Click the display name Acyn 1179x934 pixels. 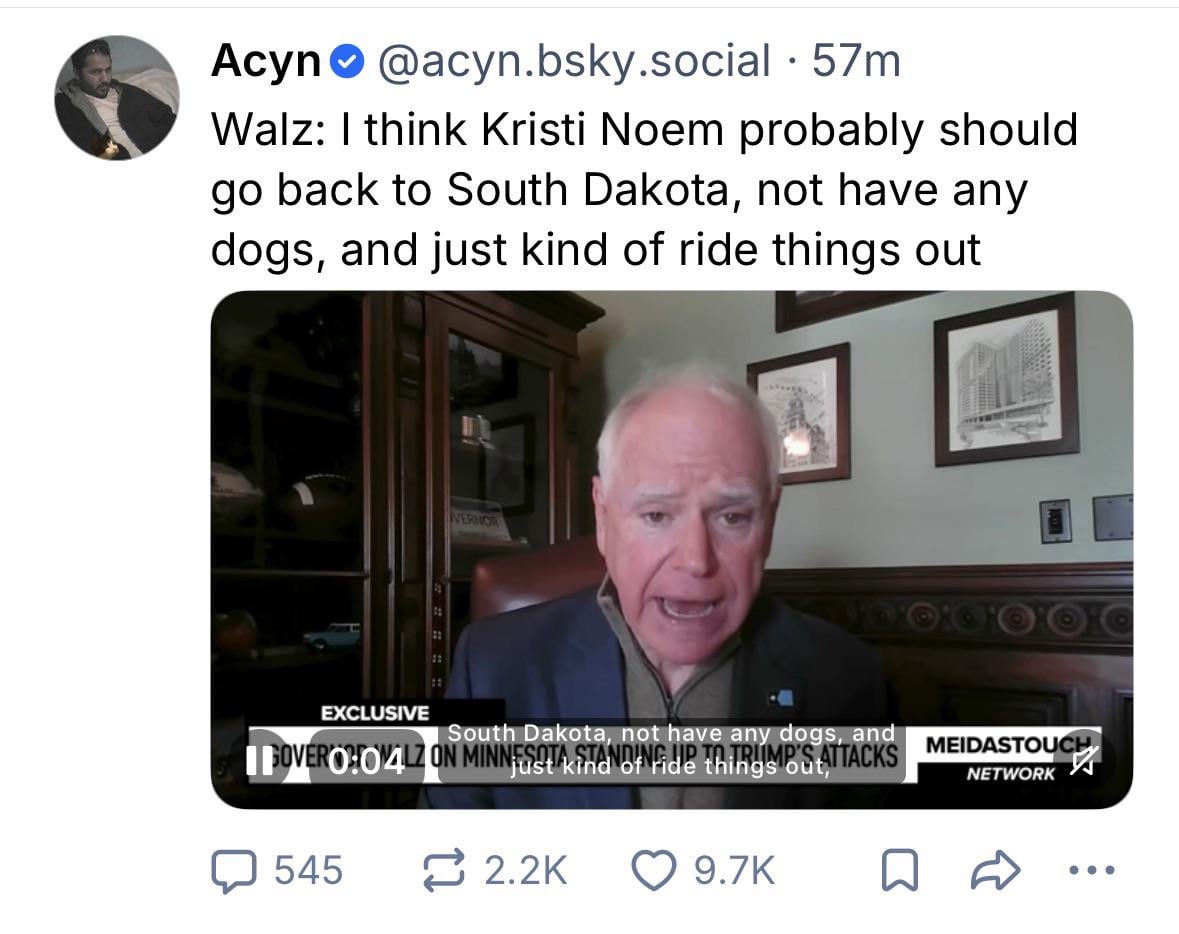[265, 62]
